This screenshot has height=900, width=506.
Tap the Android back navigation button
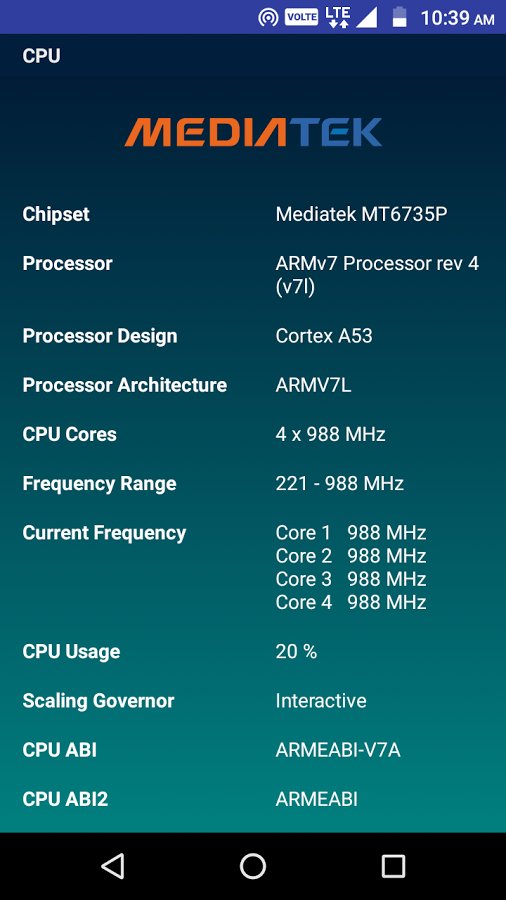[x=113, y=866]
